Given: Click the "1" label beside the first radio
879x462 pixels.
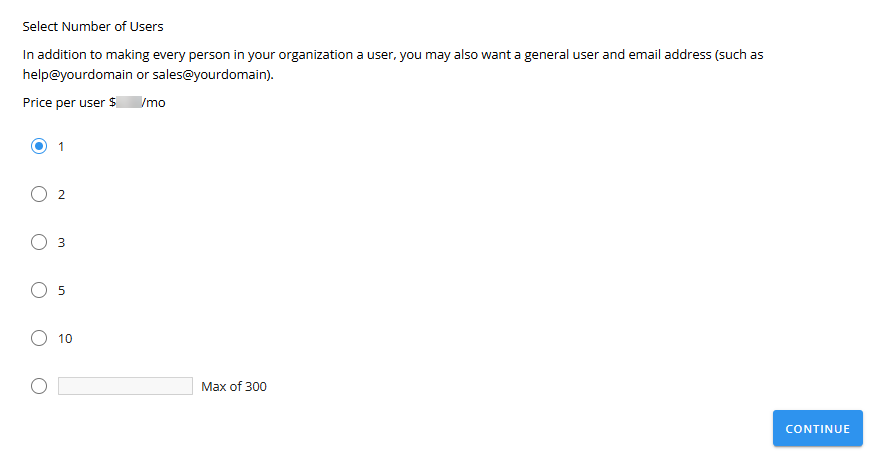Looking at the screenshot, I should tap(61, 146).
